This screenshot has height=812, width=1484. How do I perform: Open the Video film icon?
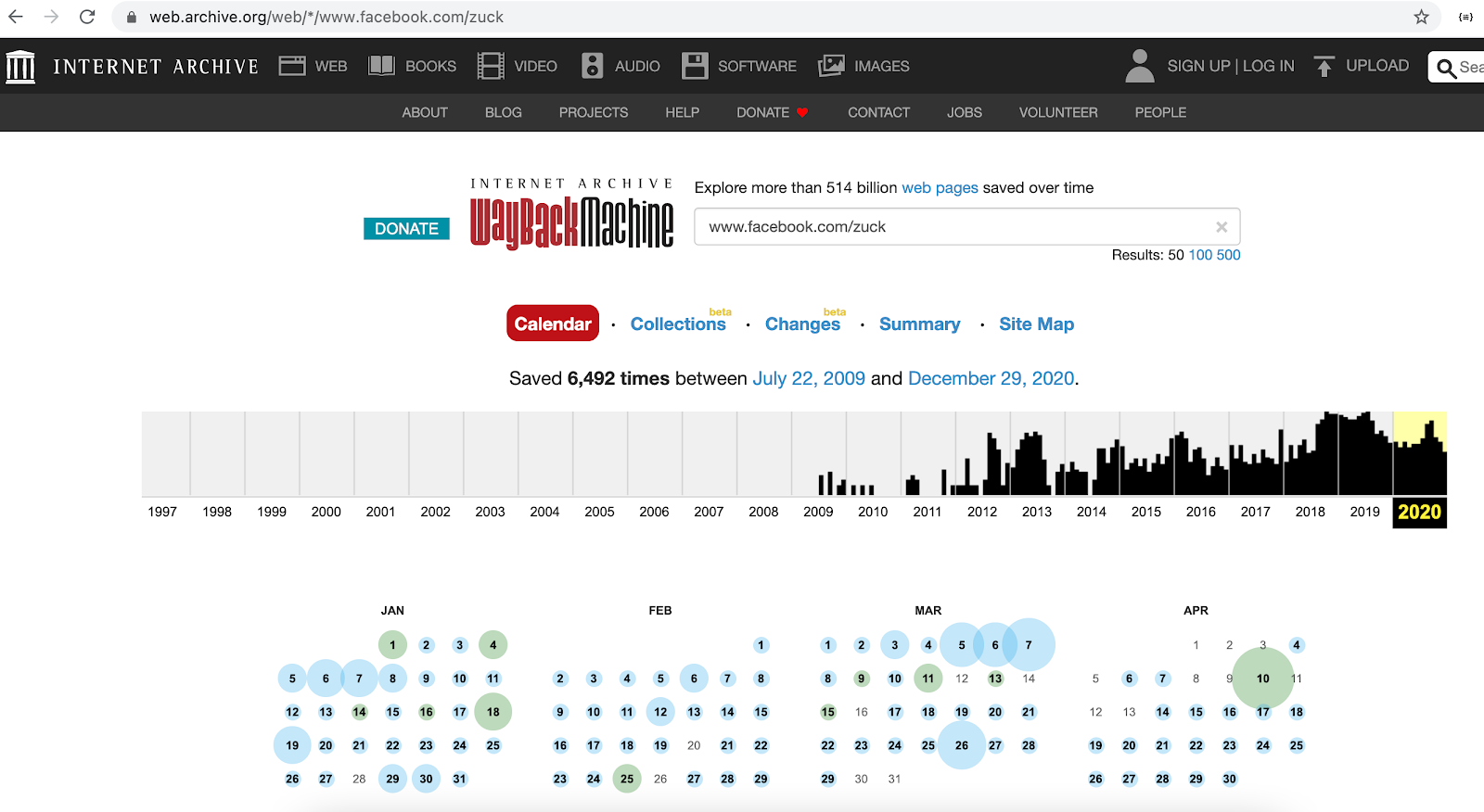tap(491, 66)
